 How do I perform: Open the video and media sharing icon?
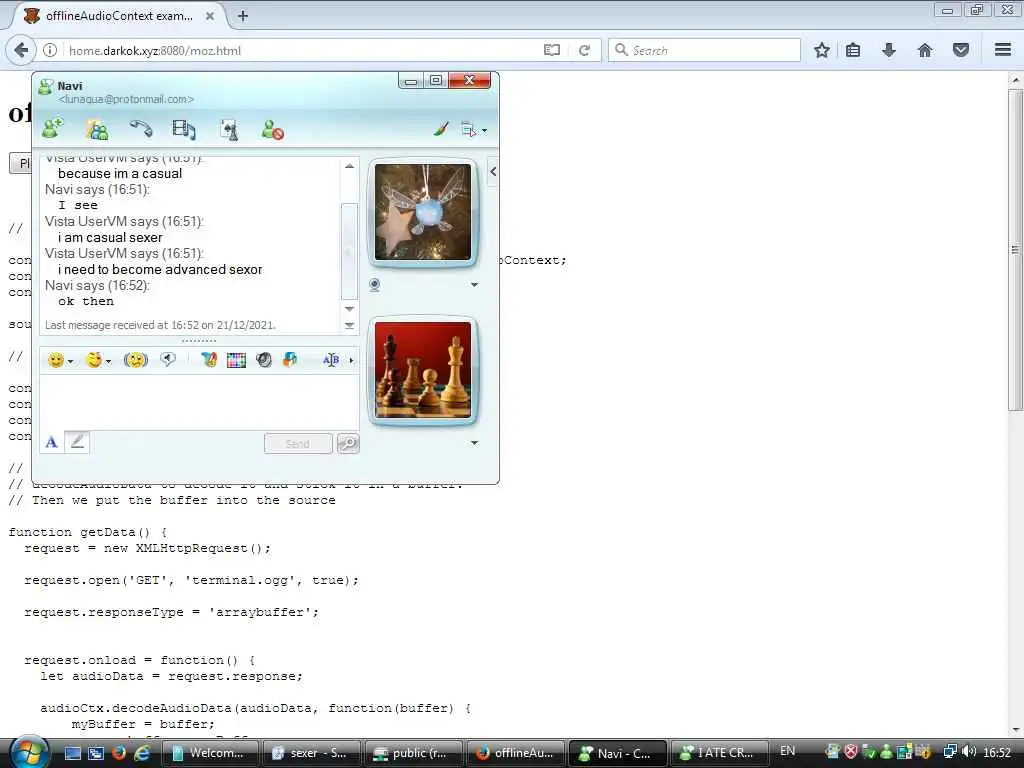[184, 129]
